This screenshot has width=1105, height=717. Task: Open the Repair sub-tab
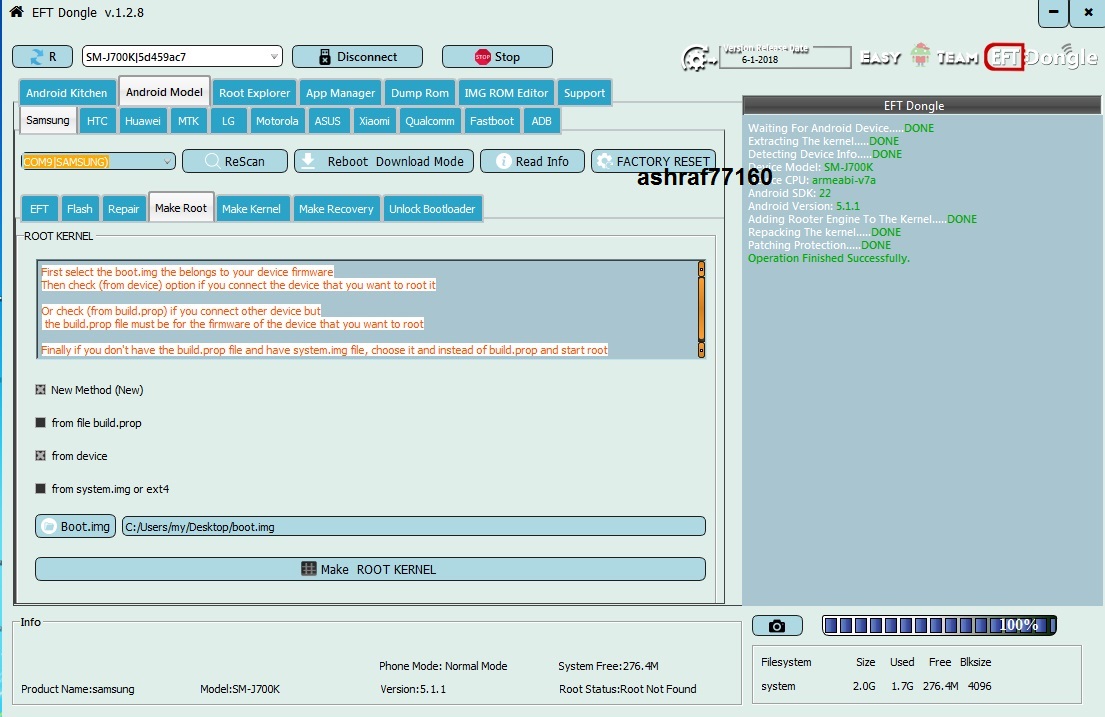[x=123, y=209]
